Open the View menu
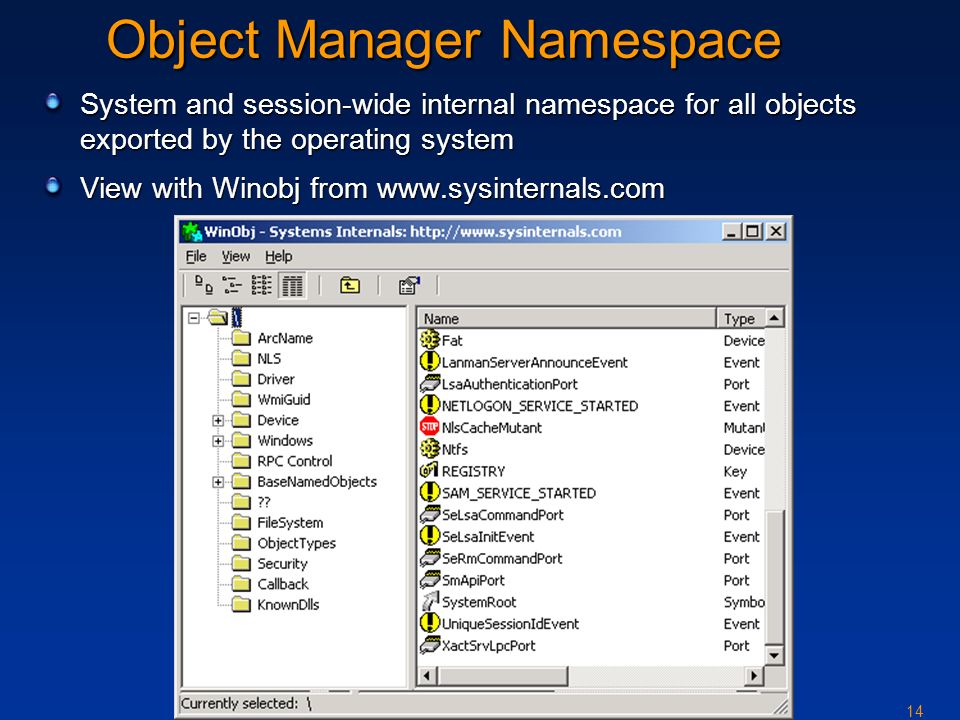Viewport: 960px width, 720px height. pyautogui.click(x=236, y=256)
